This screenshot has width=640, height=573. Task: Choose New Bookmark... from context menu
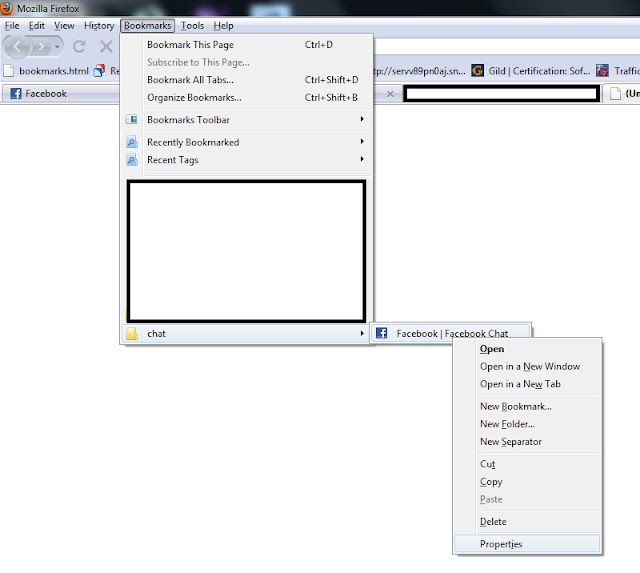click(527, 406)
